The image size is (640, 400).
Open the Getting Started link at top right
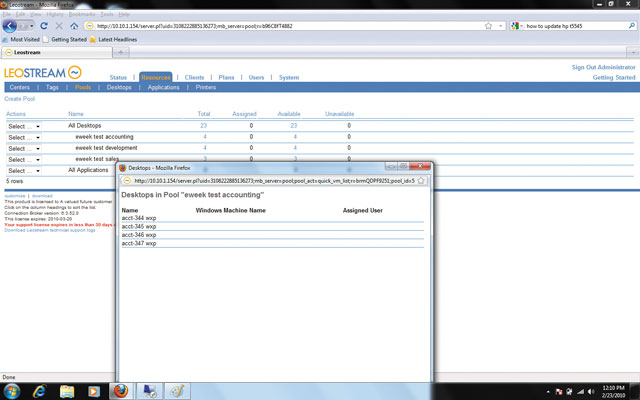pyautogui.click(x=614, y=78)
